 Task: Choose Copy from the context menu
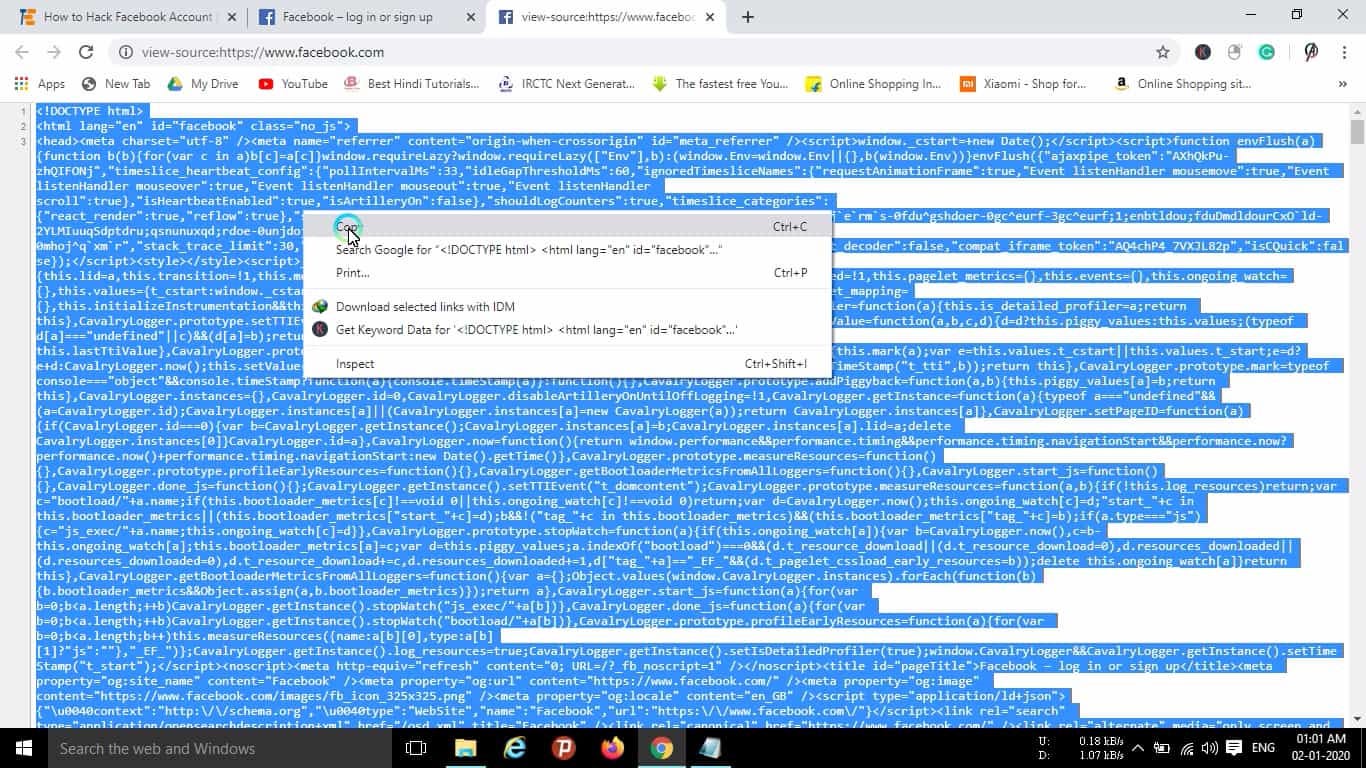(x=568, y=227)
